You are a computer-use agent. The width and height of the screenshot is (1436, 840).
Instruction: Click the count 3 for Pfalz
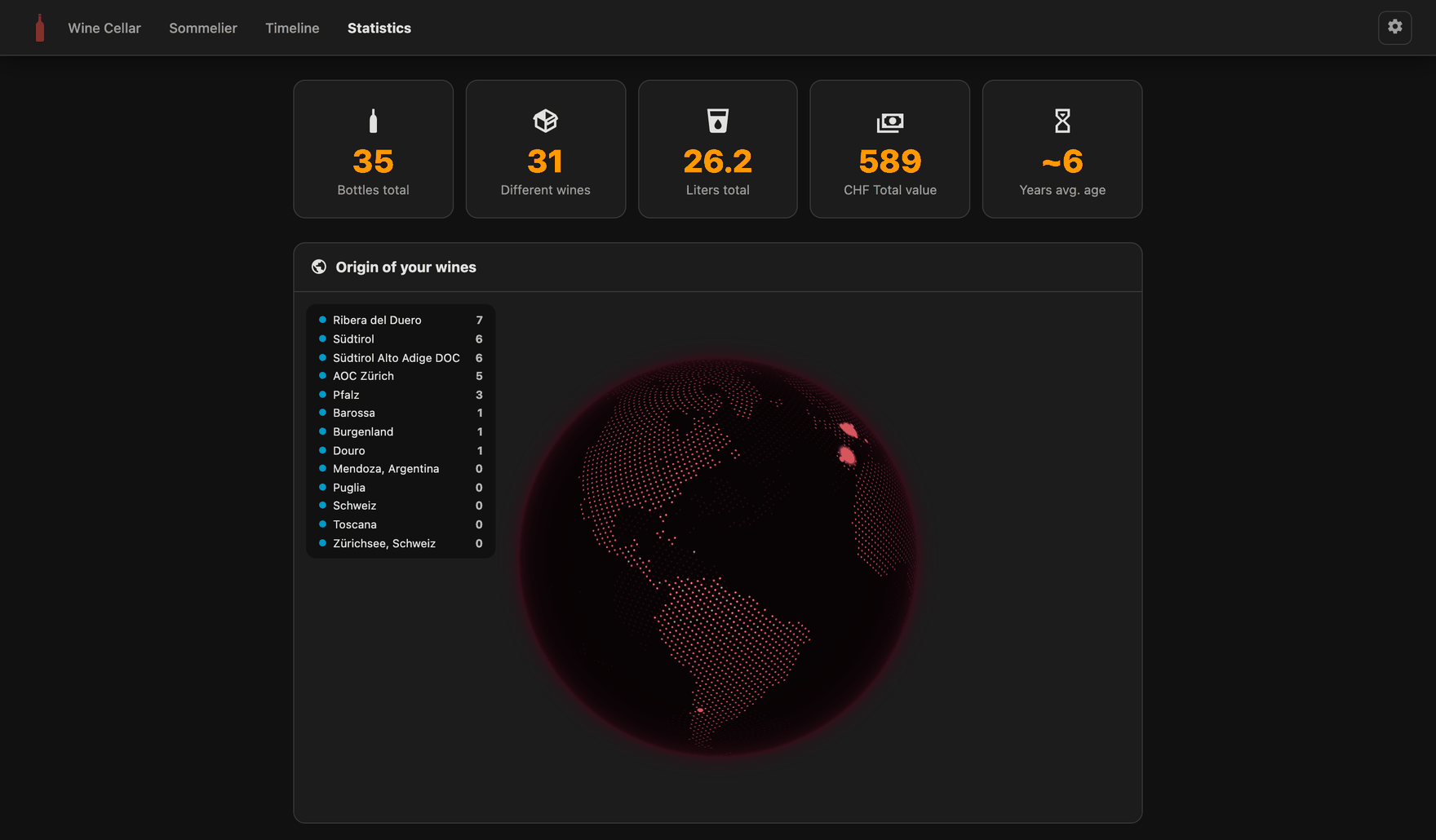click(479, 395)
